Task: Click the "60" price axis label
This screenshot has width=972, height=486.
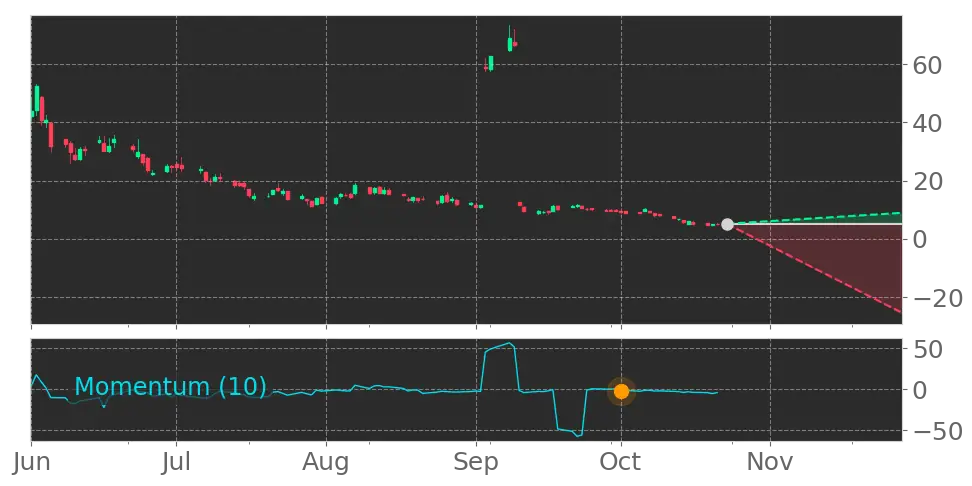Action: [x=928, y=64]
